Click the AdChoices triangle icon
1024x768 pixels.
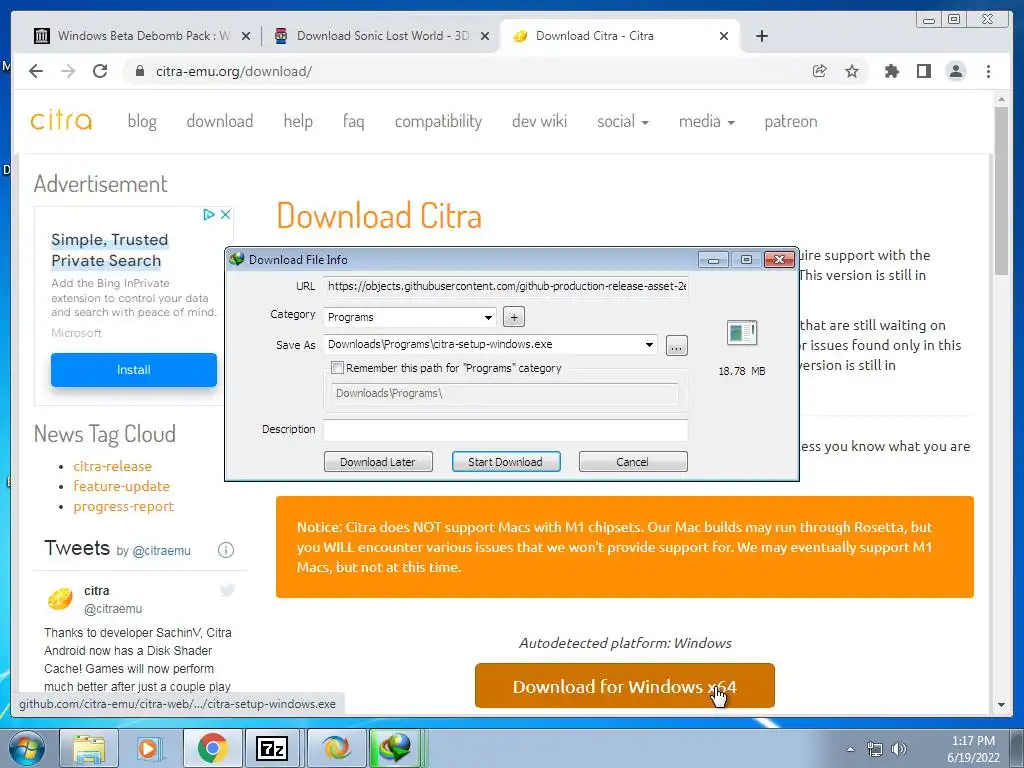pos(208,214)
